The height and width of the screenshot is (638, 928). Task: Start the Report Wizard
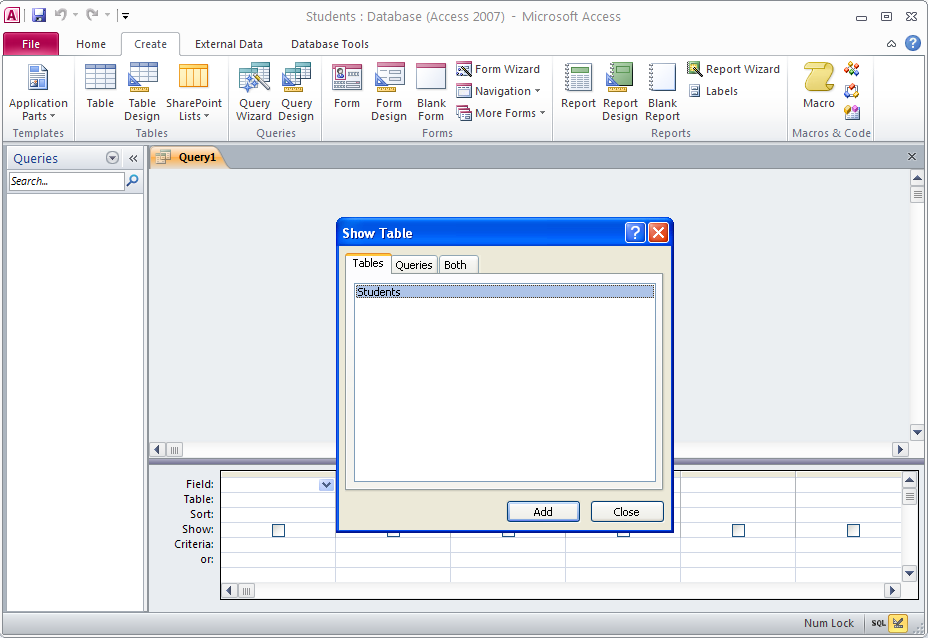click(x=733, y=69)
